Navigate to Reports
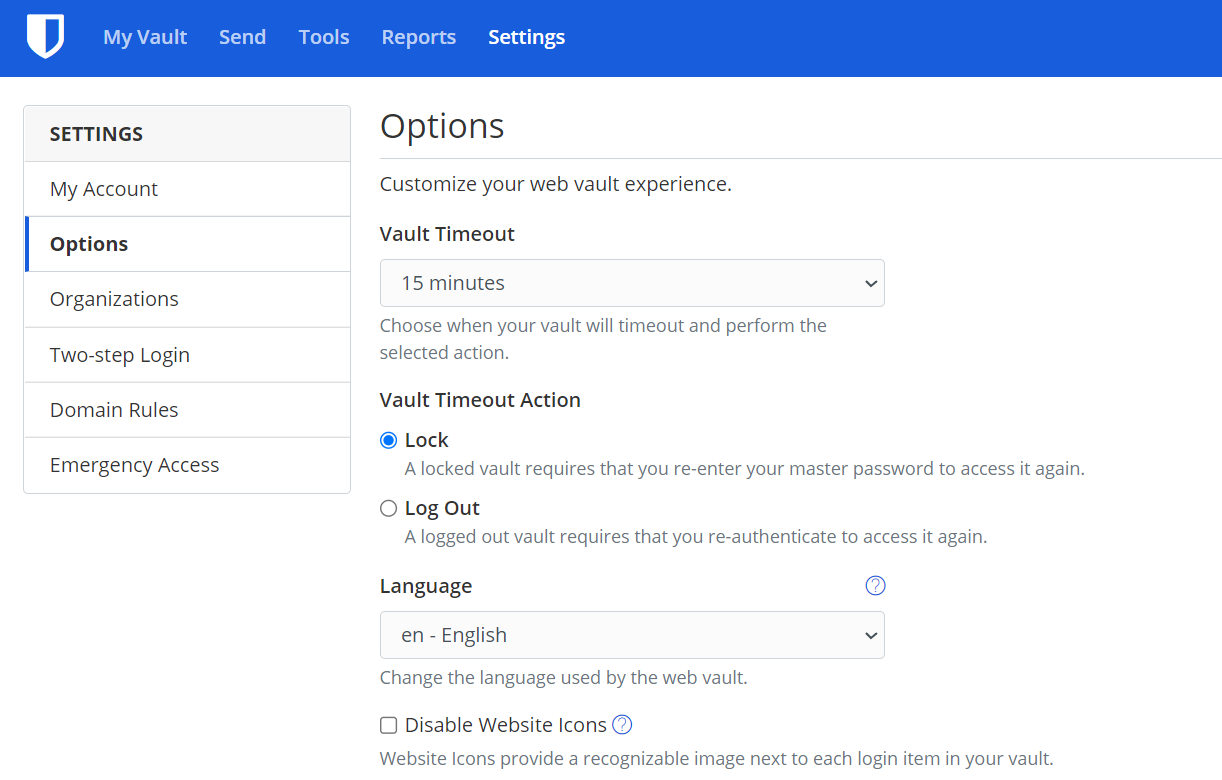This screenshot has height=780, width=1222. click(418, 37)
